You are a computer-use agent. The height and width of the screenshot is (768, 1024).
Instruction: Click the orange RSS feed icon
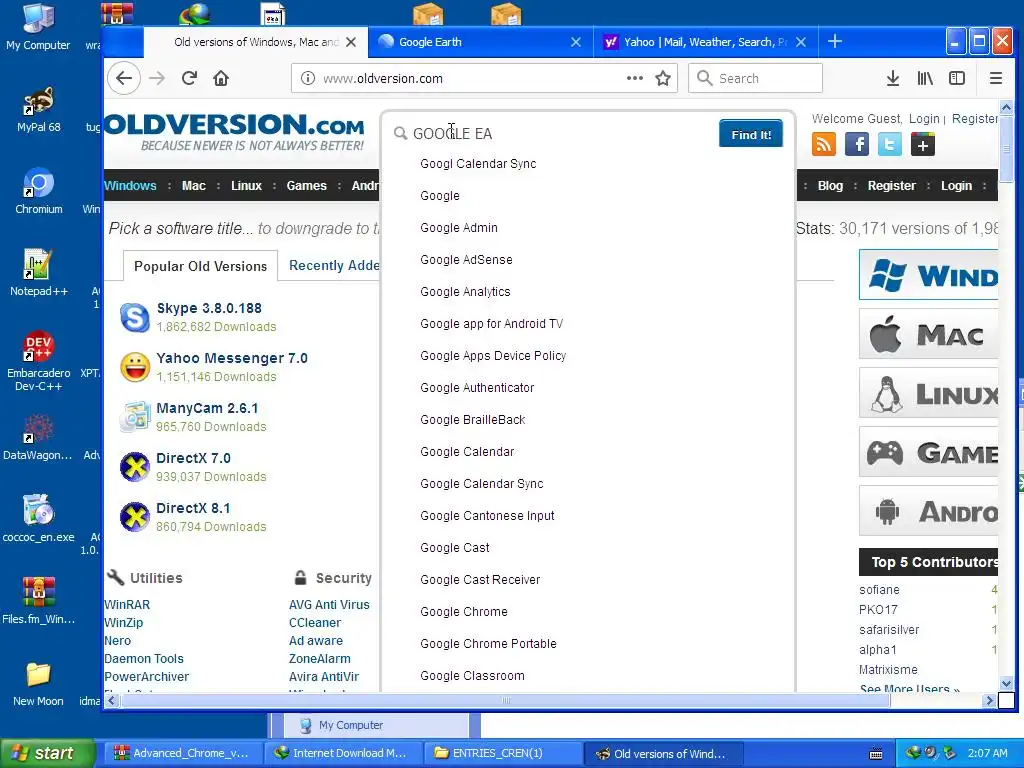(824, 144)
